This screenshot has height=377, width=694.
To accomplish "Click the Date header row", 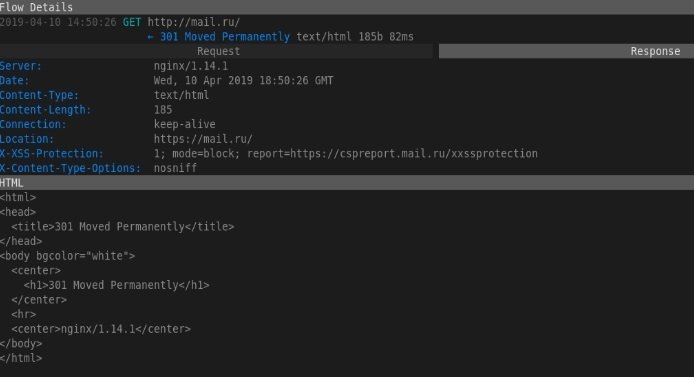I will (x=347, y=81).
